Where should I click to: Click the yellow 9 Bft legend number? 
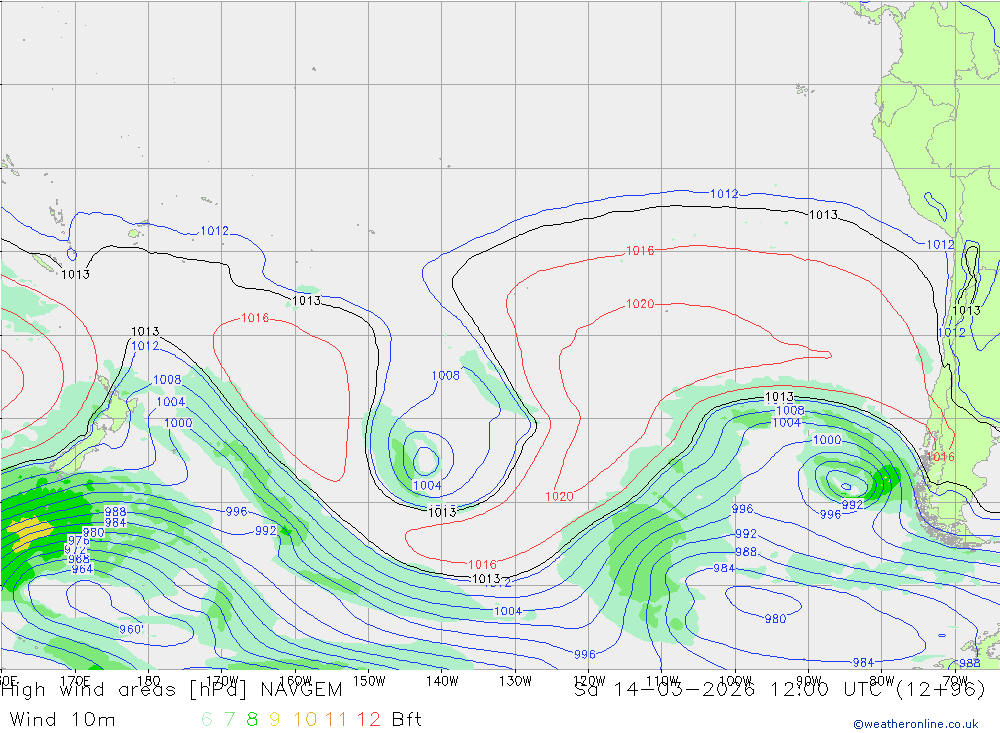tap(274, 720)
